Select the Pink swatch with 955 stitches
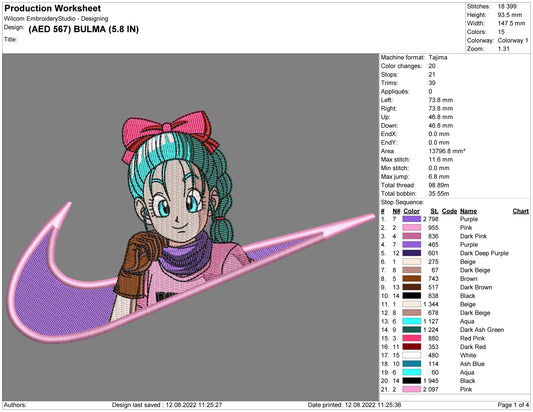The height and width of the screenshot is (412, 533). 411,228
